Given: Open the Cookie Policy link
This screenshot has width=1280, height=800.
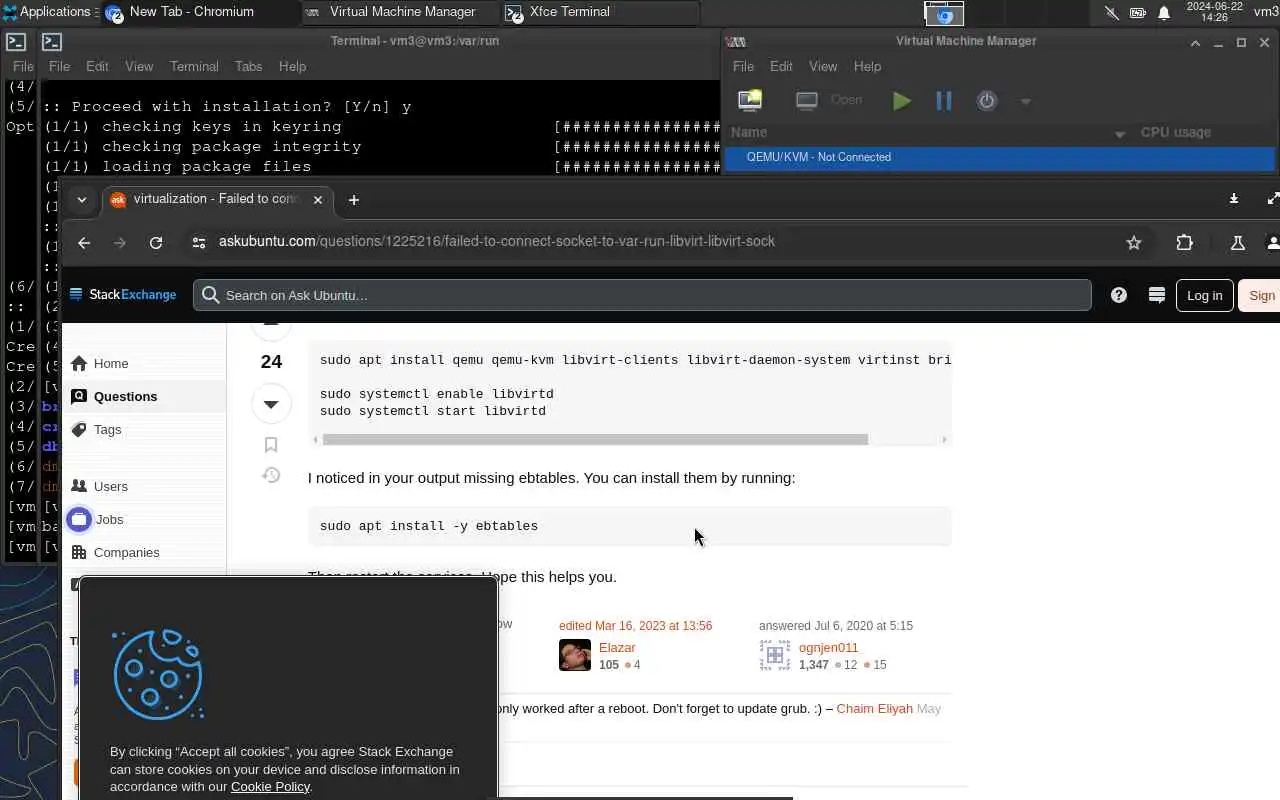Looking at the screenshot, I should pyautogui.click(x=270, y=787).
